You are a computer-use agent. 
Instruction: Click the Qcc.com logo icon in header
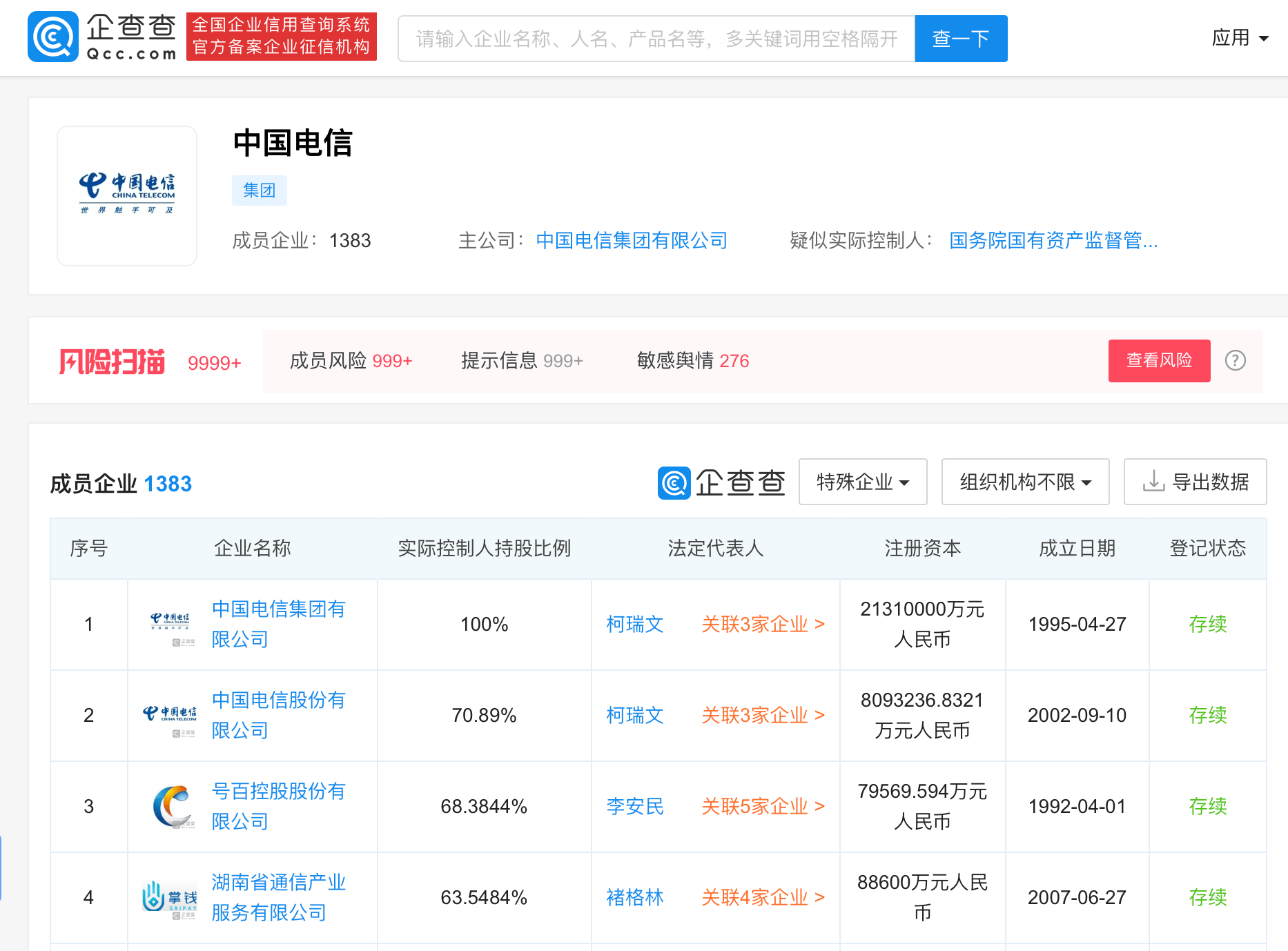click(x=53, y=37)
